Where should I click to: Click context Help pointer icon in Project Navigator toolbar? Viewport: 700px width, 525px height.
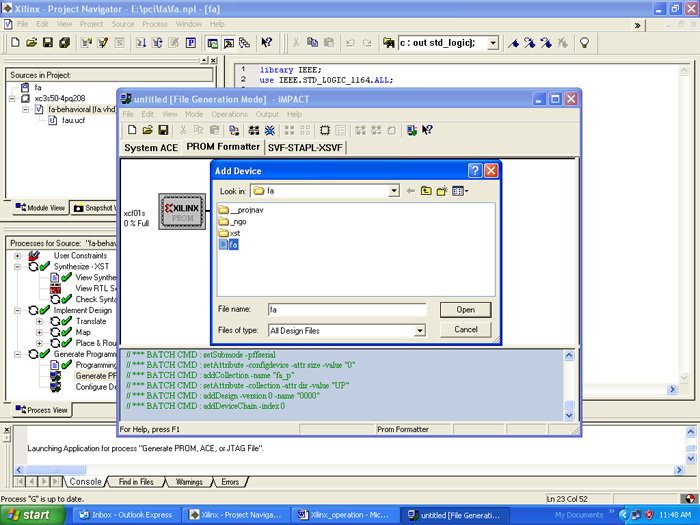[x=267, y=43]
